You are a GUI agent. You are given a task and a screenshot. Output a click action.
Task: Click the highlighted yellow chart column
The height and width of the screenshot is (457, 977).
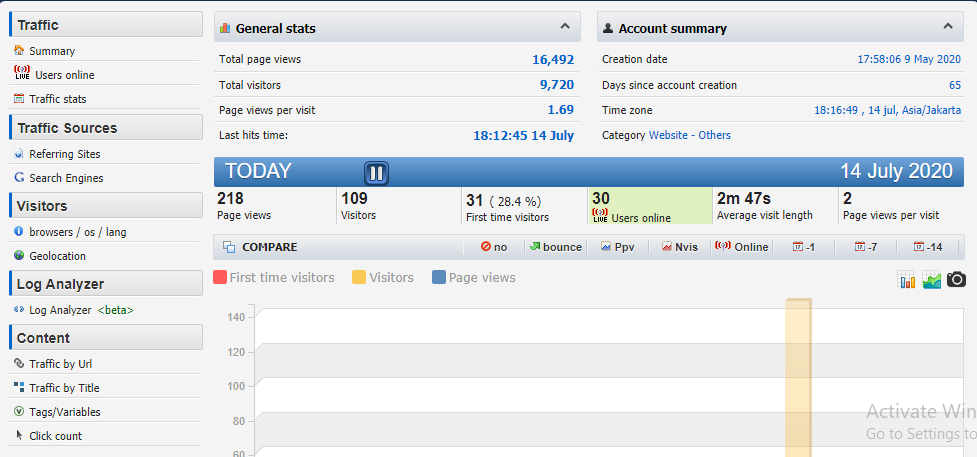tap(798, 378)
